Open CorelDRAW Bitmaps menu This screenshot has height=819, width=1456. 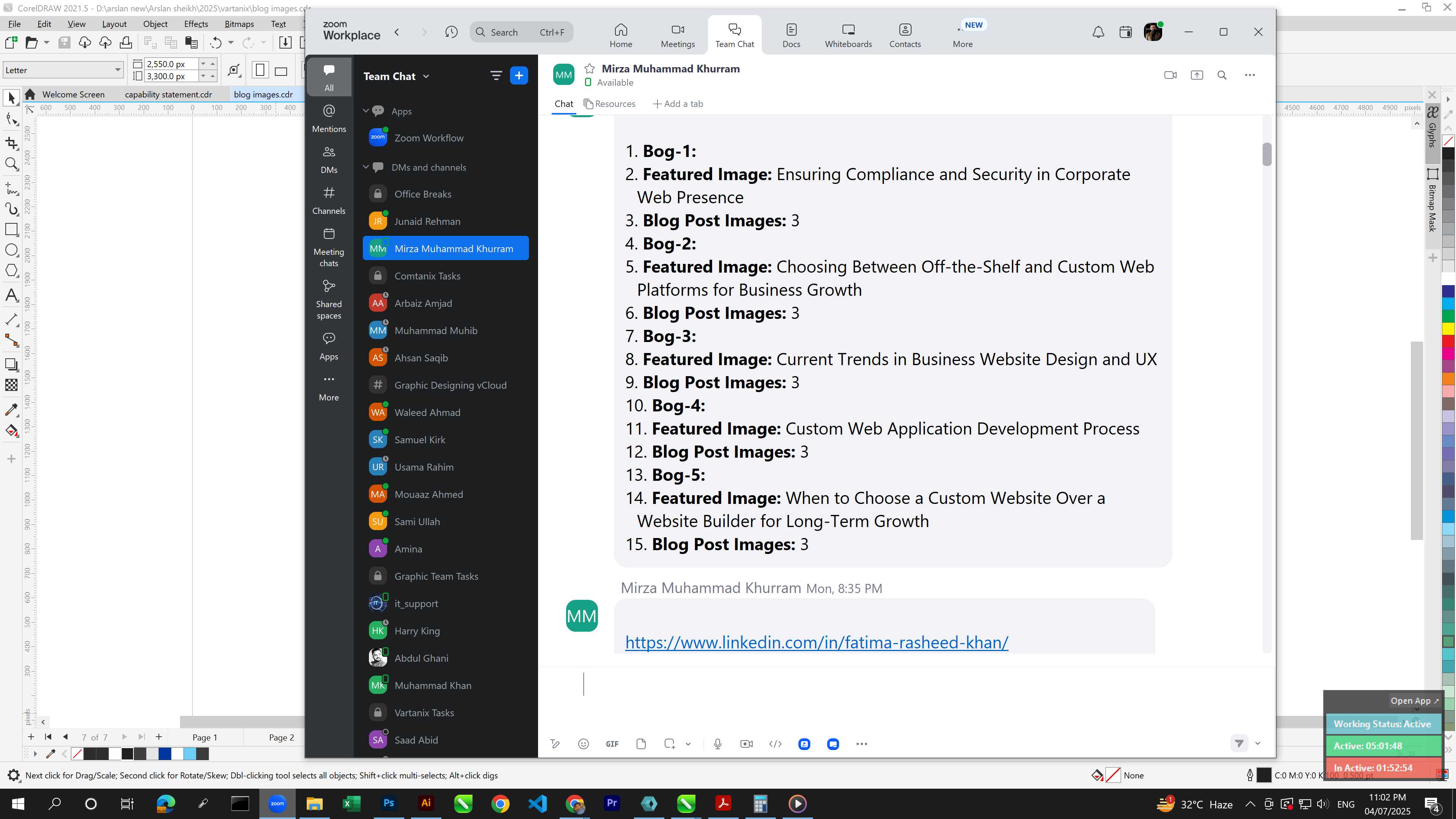pos(239,24)
